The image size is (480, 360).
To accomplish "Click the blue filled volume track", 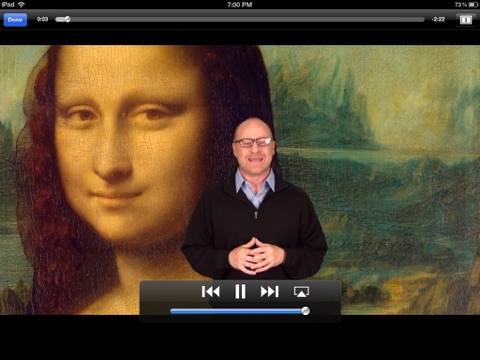I will coord(236,311).
